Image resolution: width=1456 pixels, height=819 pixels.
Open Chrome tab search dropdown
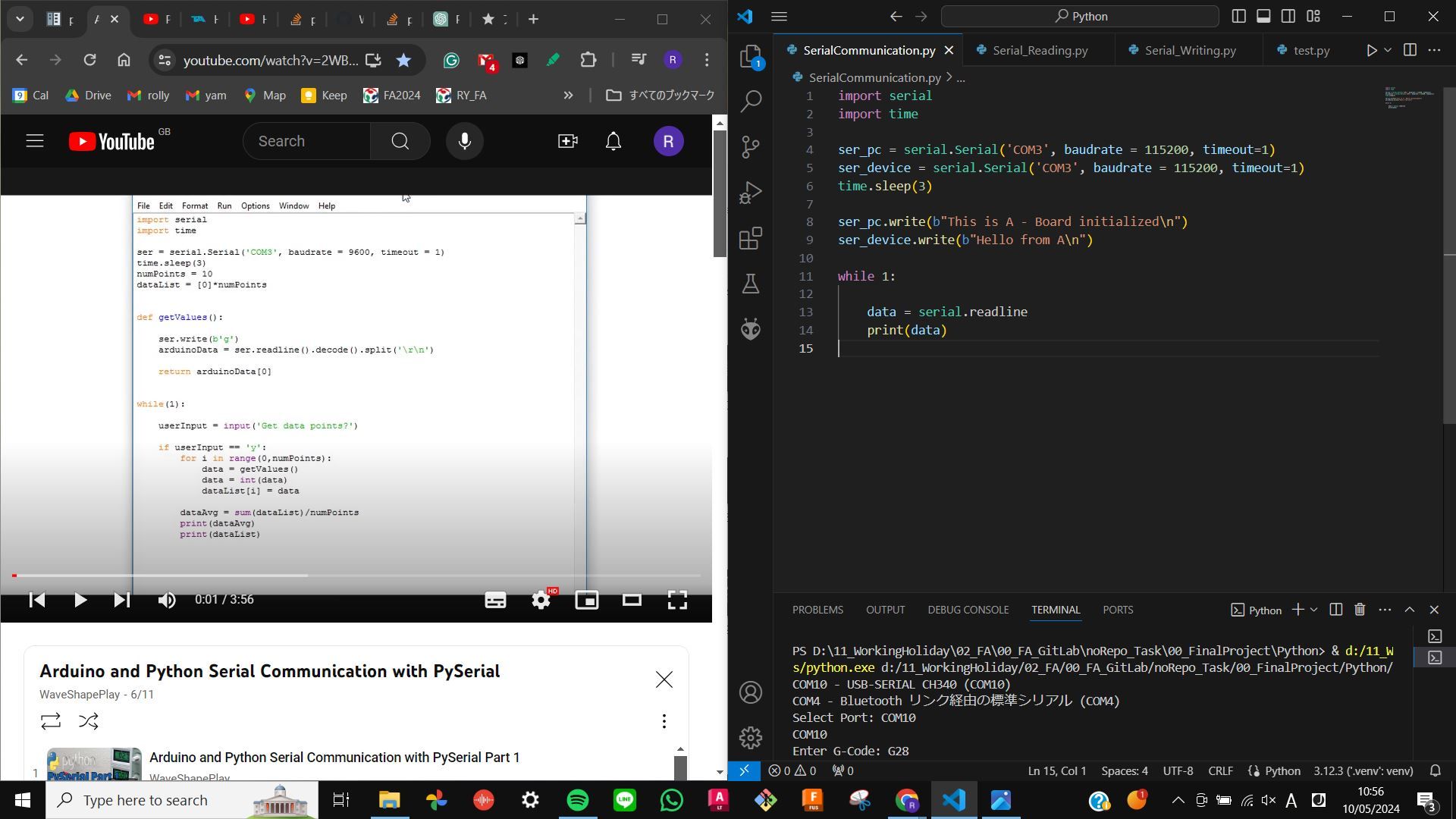pyautogui.click(x=20, y=19)
